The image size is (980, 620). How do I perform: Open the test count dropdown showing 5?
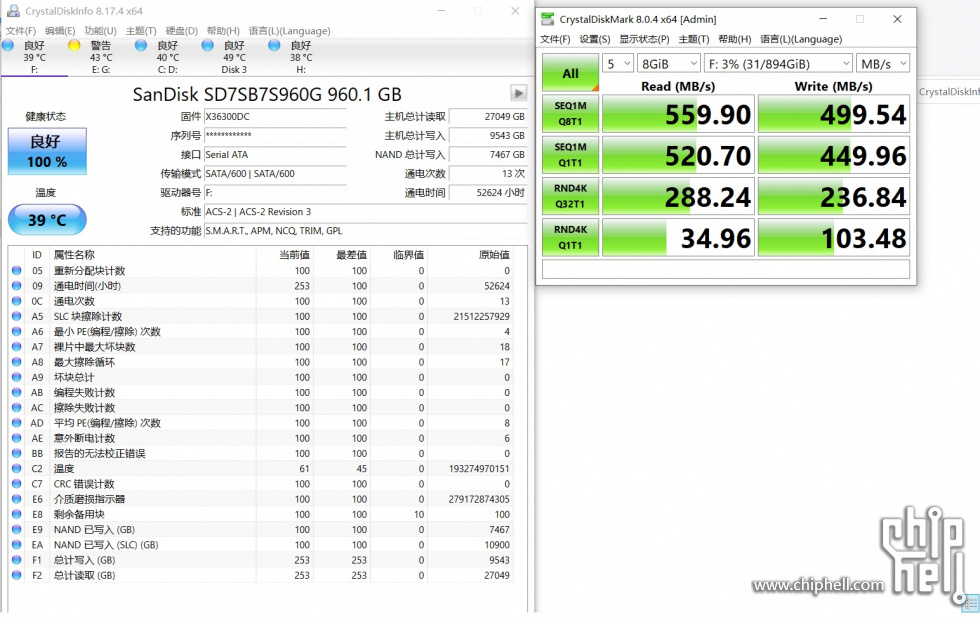coord(618,63)
